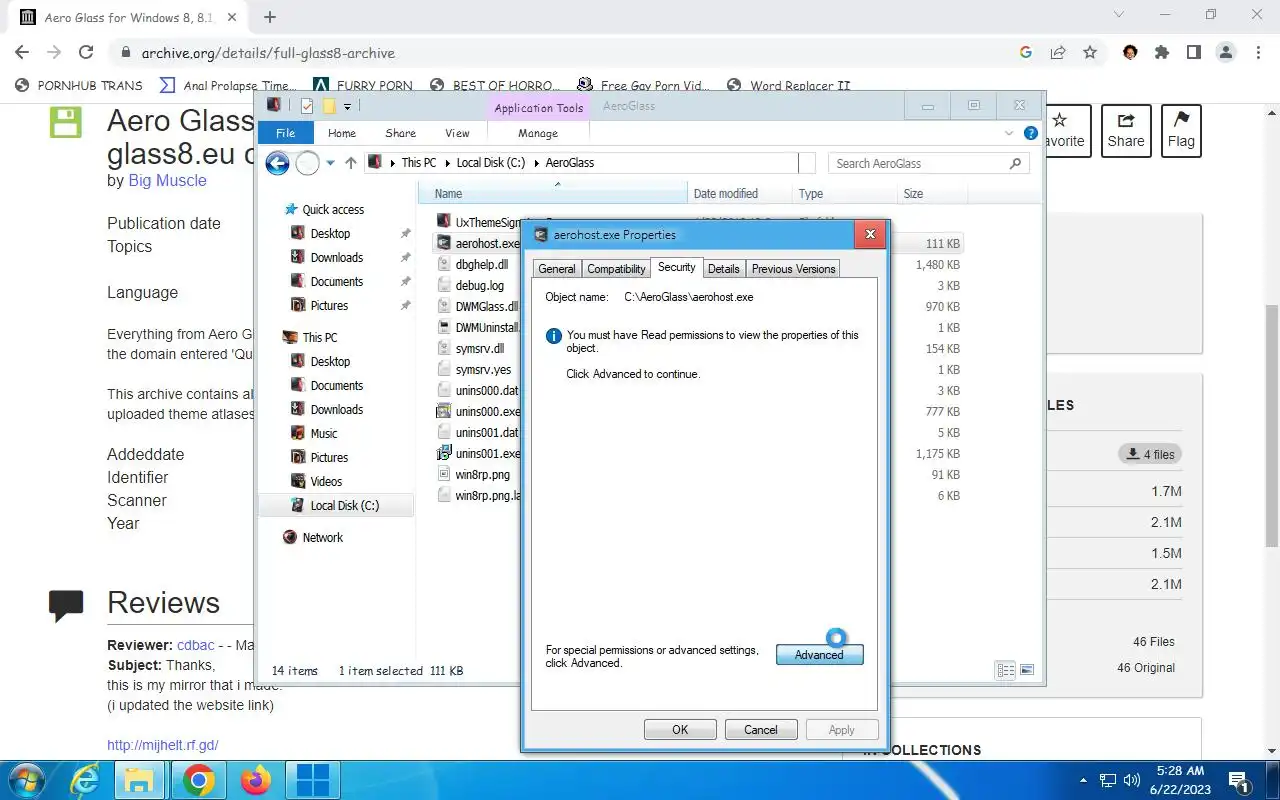Open notification center in taskbar

tap(1238, 781)
